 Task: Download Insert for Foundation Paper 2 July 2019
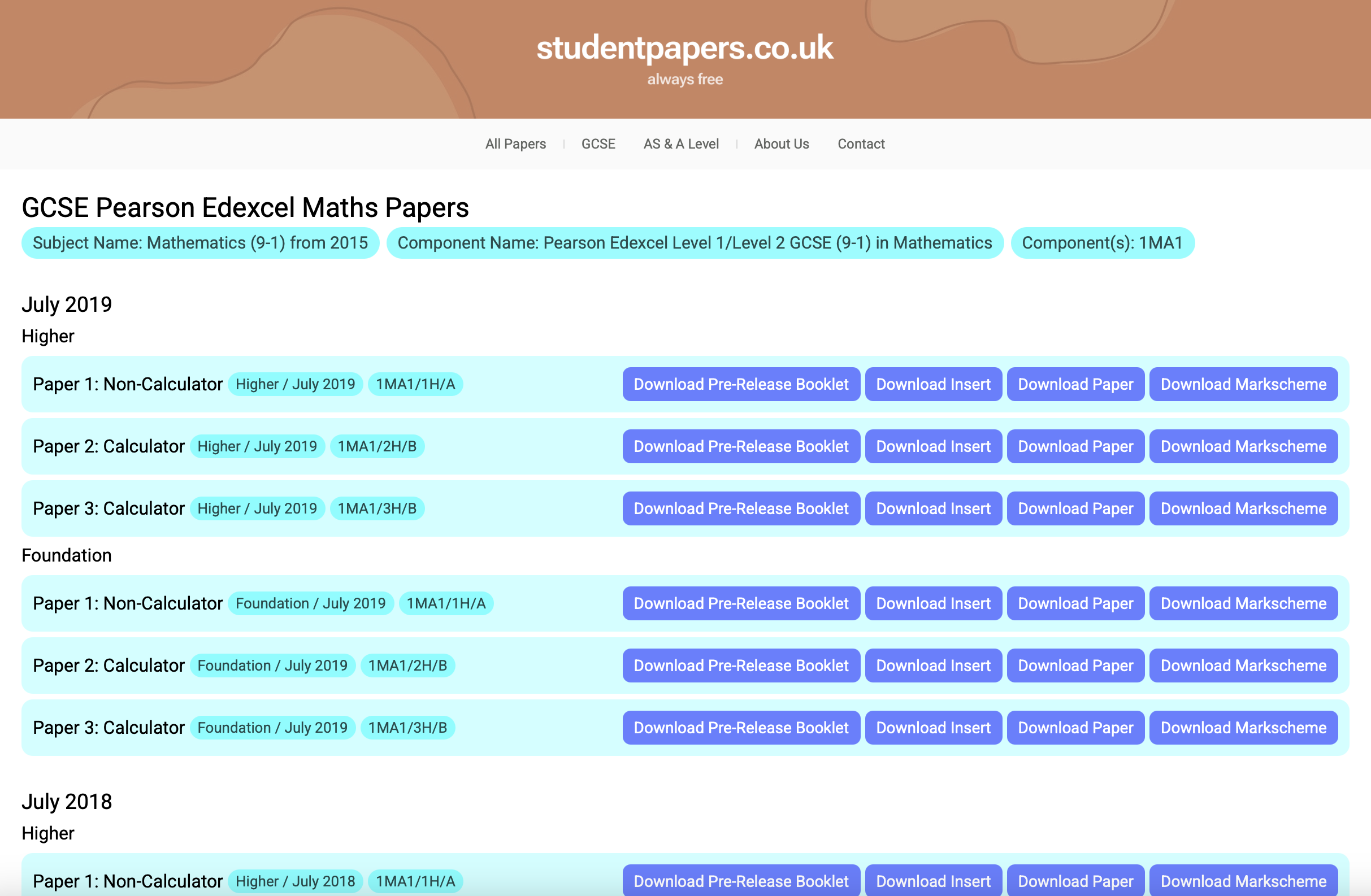coord(932,666)
